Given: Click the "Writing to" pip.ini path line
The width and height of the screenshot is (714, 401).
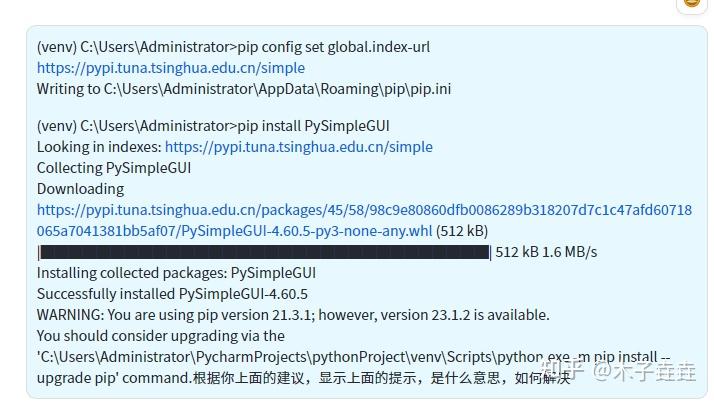Looking at the screenshot, I should click(244, 89).
